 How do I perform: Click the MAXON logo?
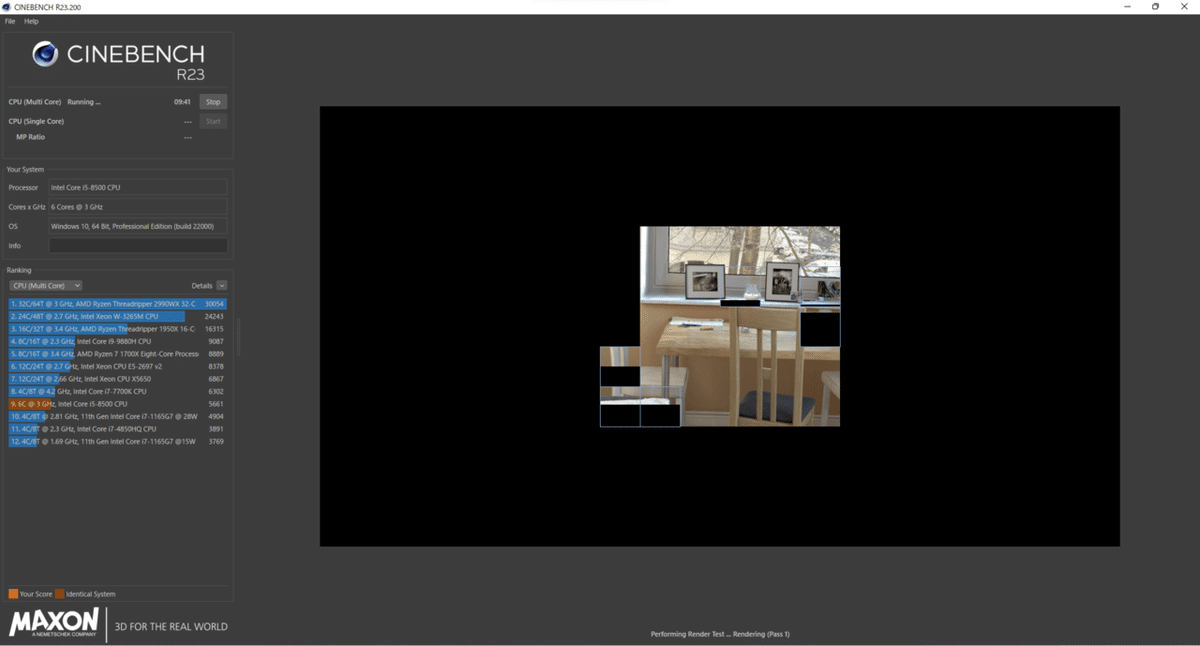54,623
